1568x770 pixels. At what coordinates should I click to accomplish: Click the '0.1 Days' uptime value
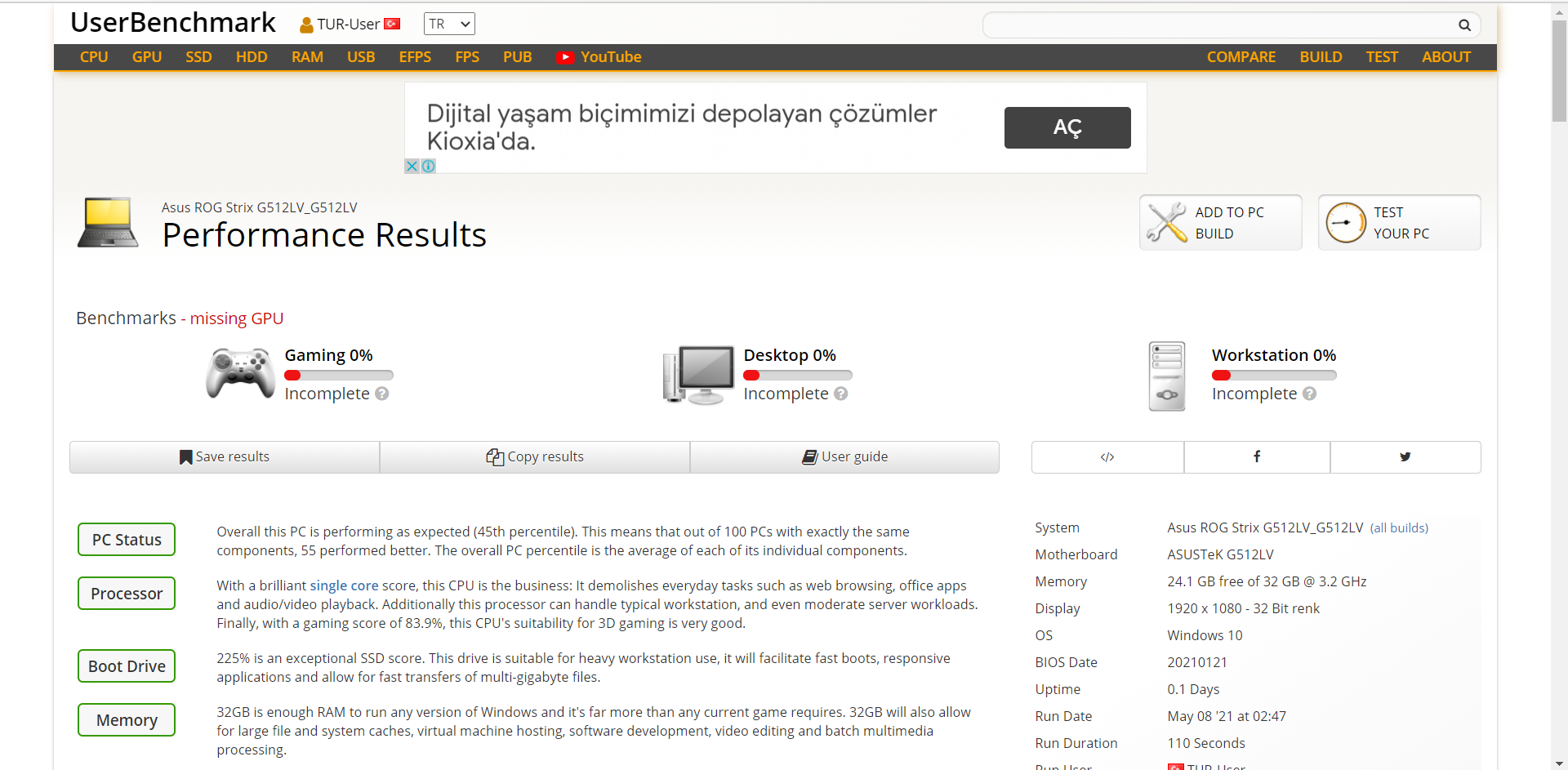click(1193, 690)
